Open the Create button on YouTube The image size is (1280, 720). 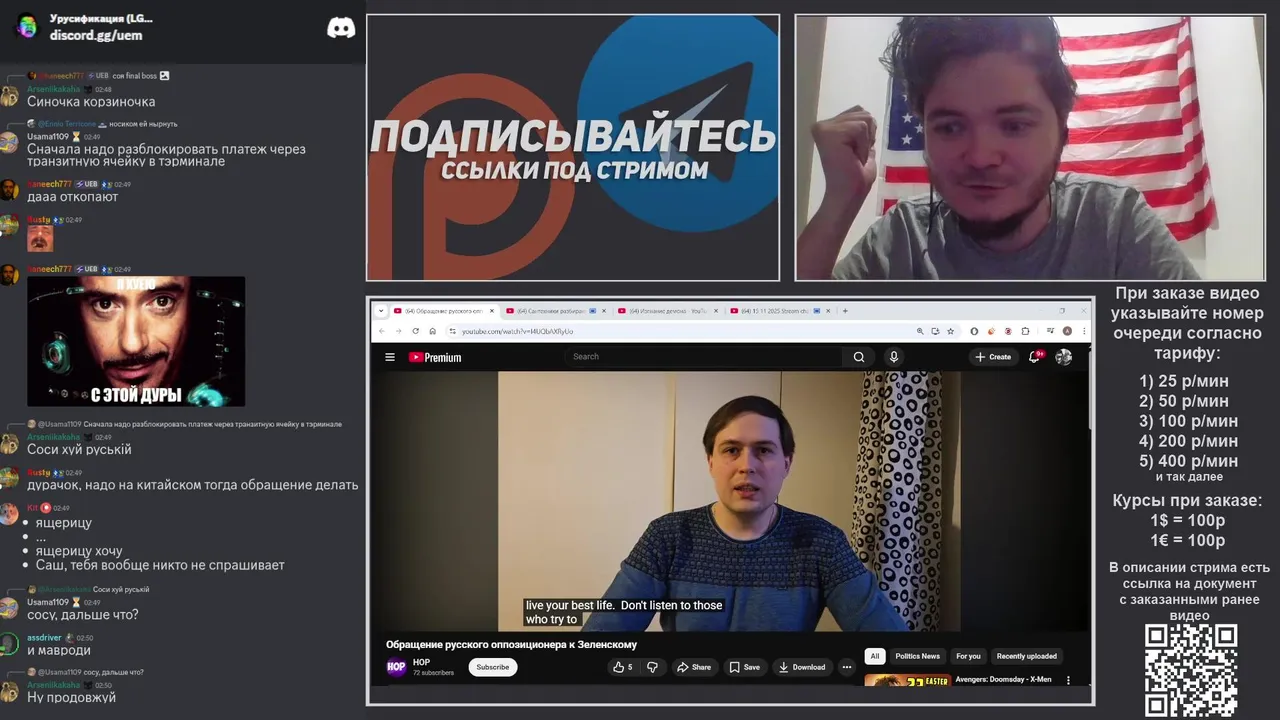993,357
